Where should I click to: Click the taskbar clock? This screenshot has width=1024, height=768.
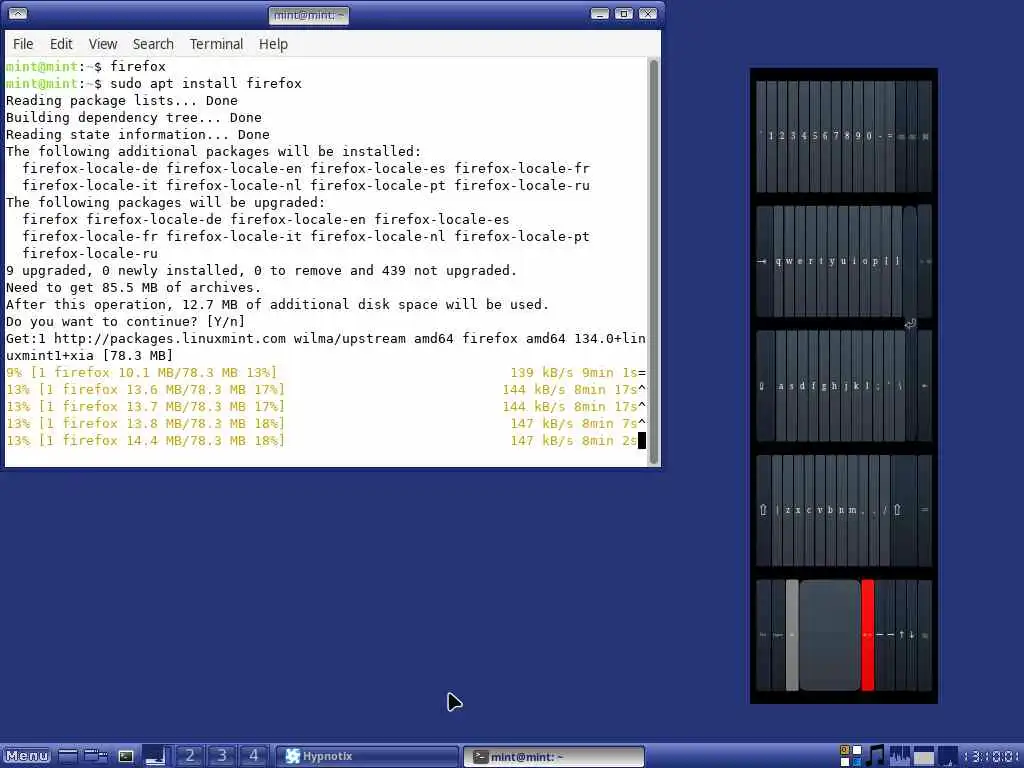pos(993,756)
